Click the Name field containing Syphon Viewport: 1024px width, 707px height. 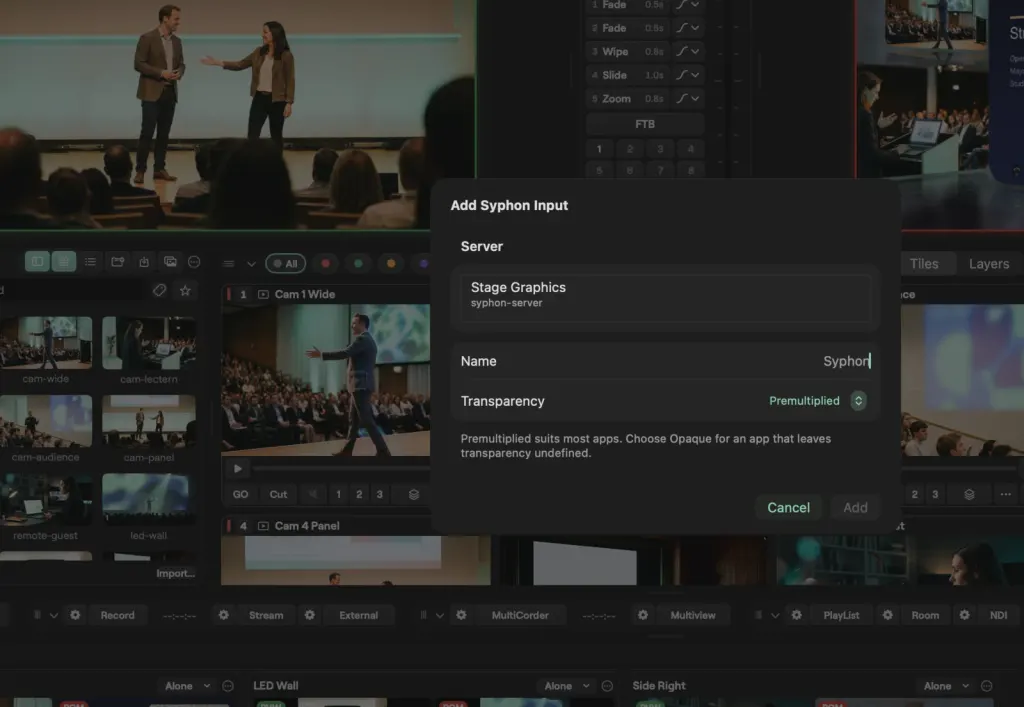[665, 361]
